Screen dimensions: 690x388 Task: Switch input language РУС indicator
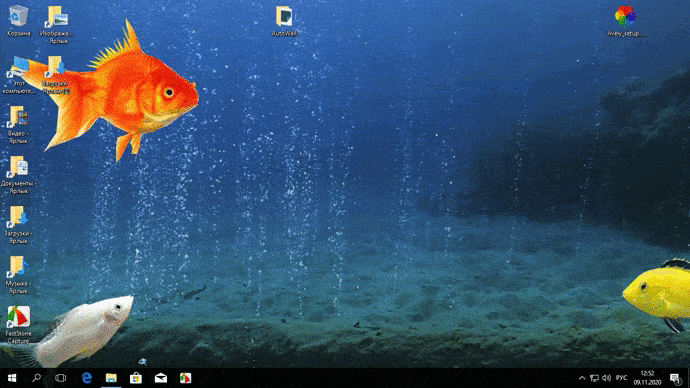point(621,378)
